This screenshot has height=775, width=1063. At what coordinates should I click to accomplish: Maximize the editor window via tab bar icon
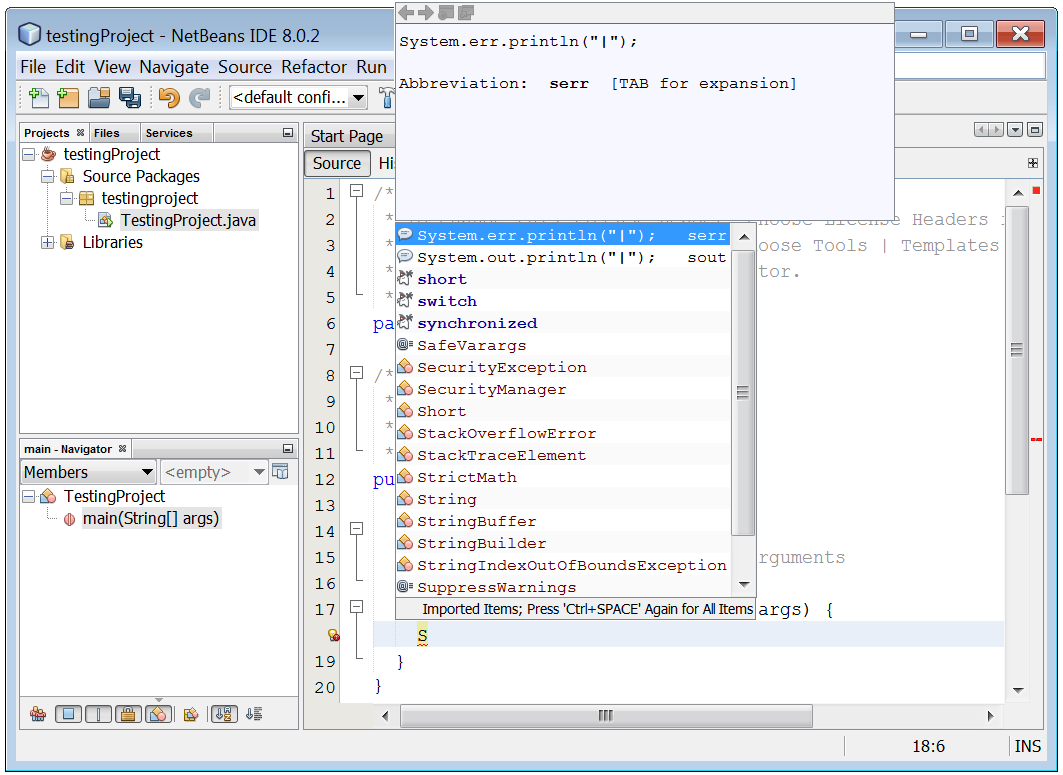pos(1035,130)
